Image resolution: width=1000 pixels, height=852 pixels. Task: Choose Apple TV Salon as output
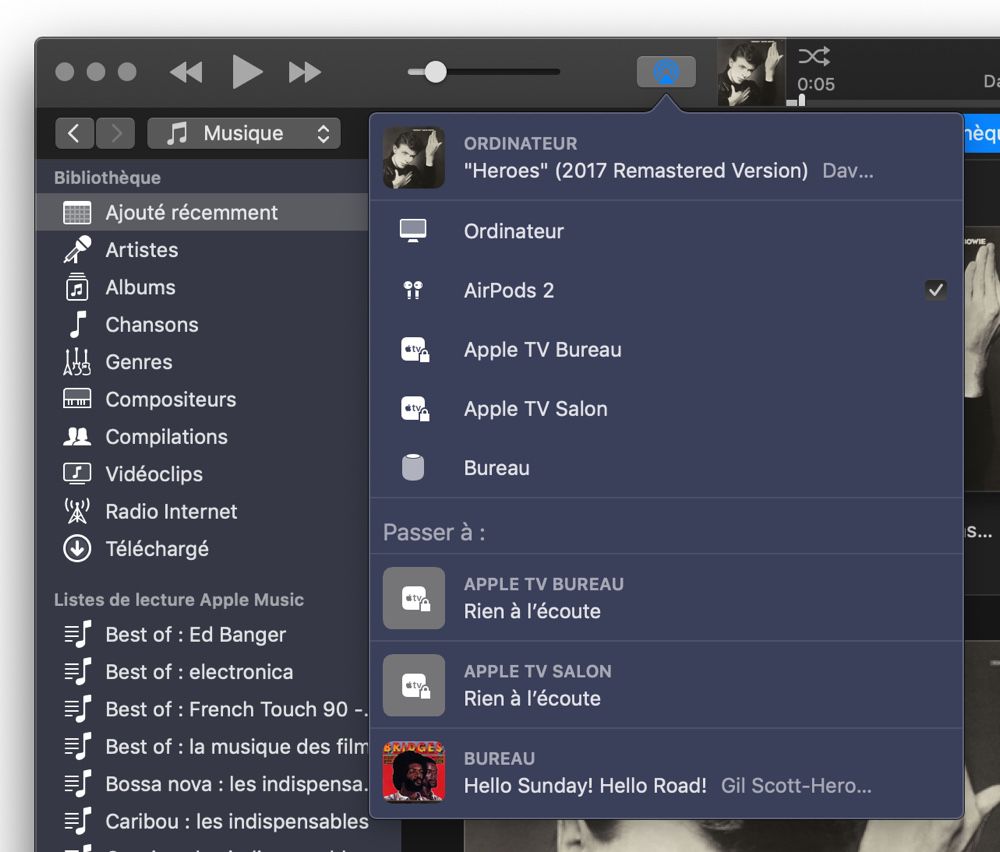[666, 409]
